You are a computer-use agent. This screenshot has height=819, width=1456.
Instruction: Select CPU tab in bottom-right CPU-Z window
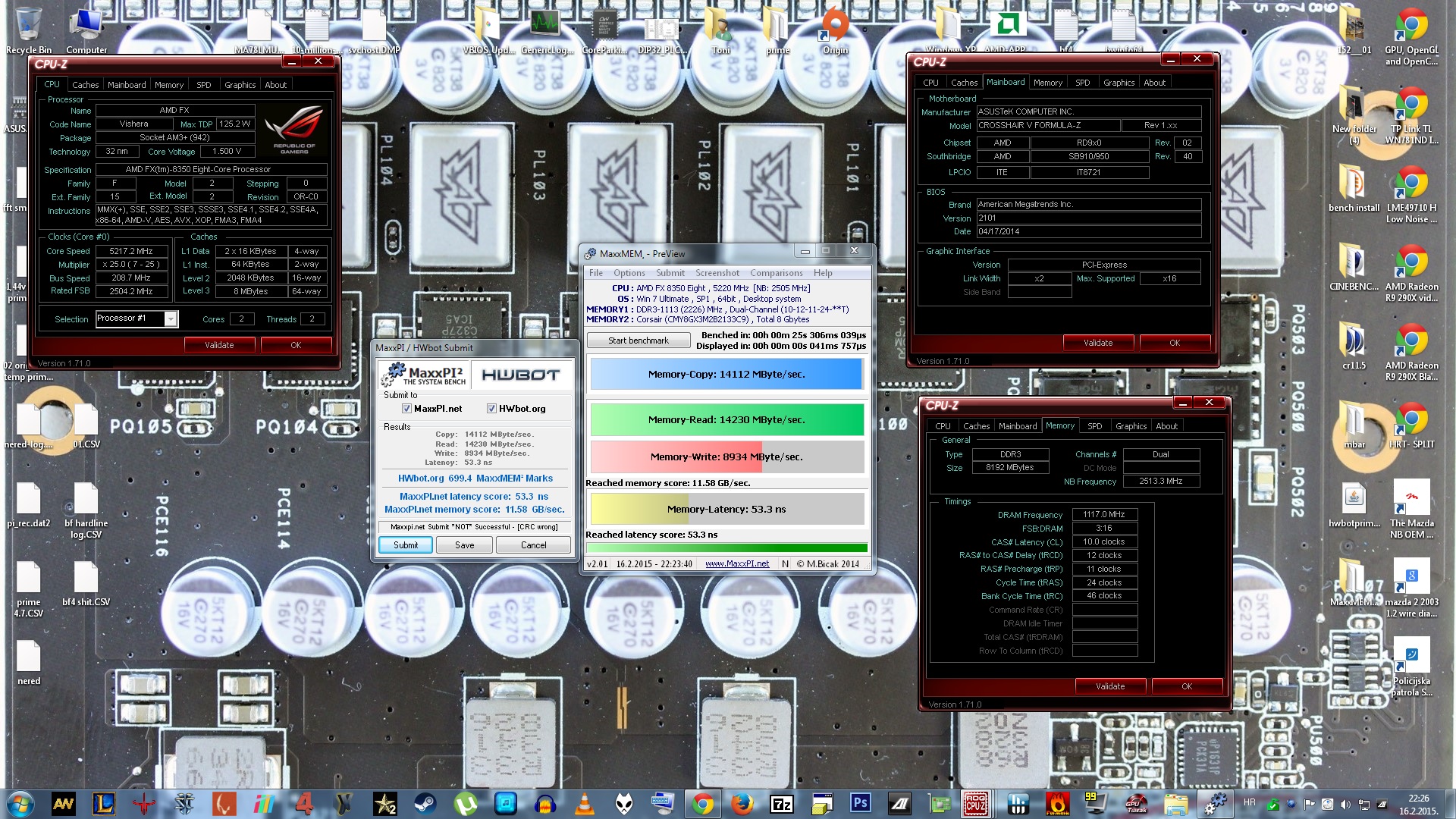click(x=943, y=426)
